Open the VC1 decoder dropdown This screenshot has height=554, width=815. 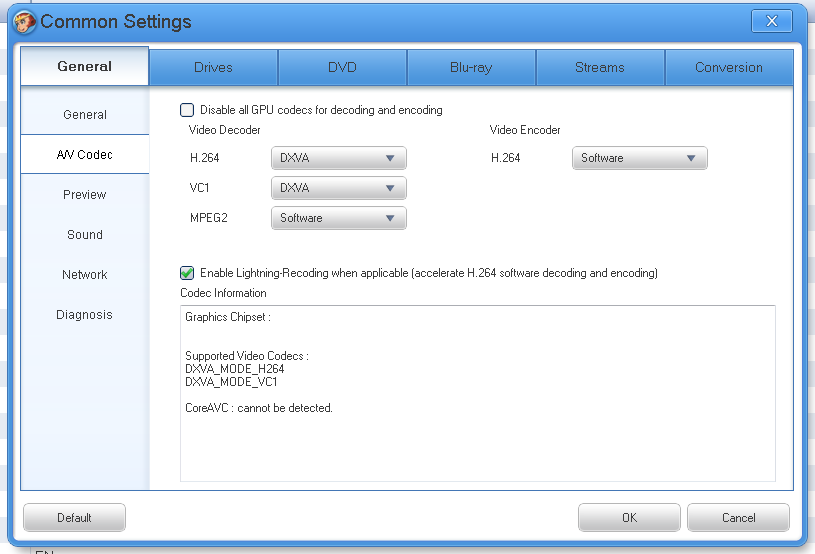(339, 188)
